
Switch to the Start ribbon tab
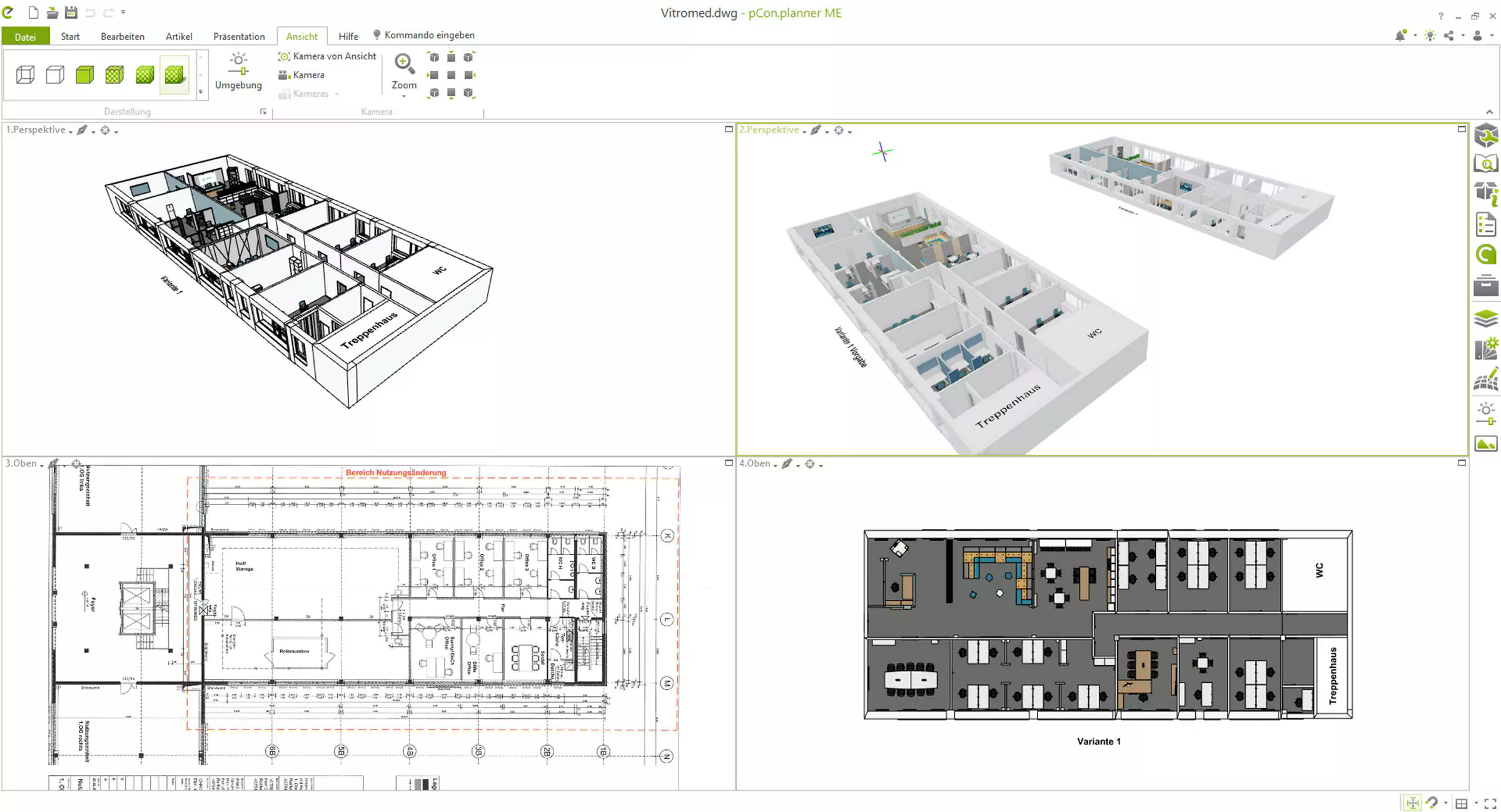[70, 37]
